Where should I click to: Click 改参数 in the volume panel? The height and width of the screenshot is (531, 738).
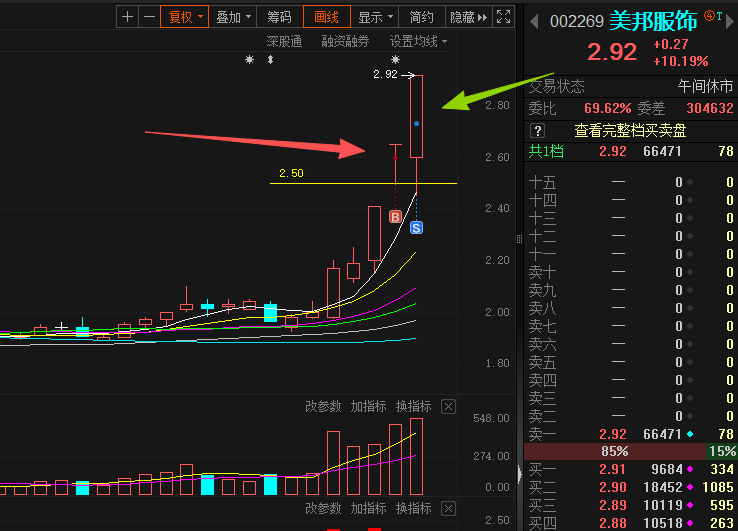(x=323, y=406)
